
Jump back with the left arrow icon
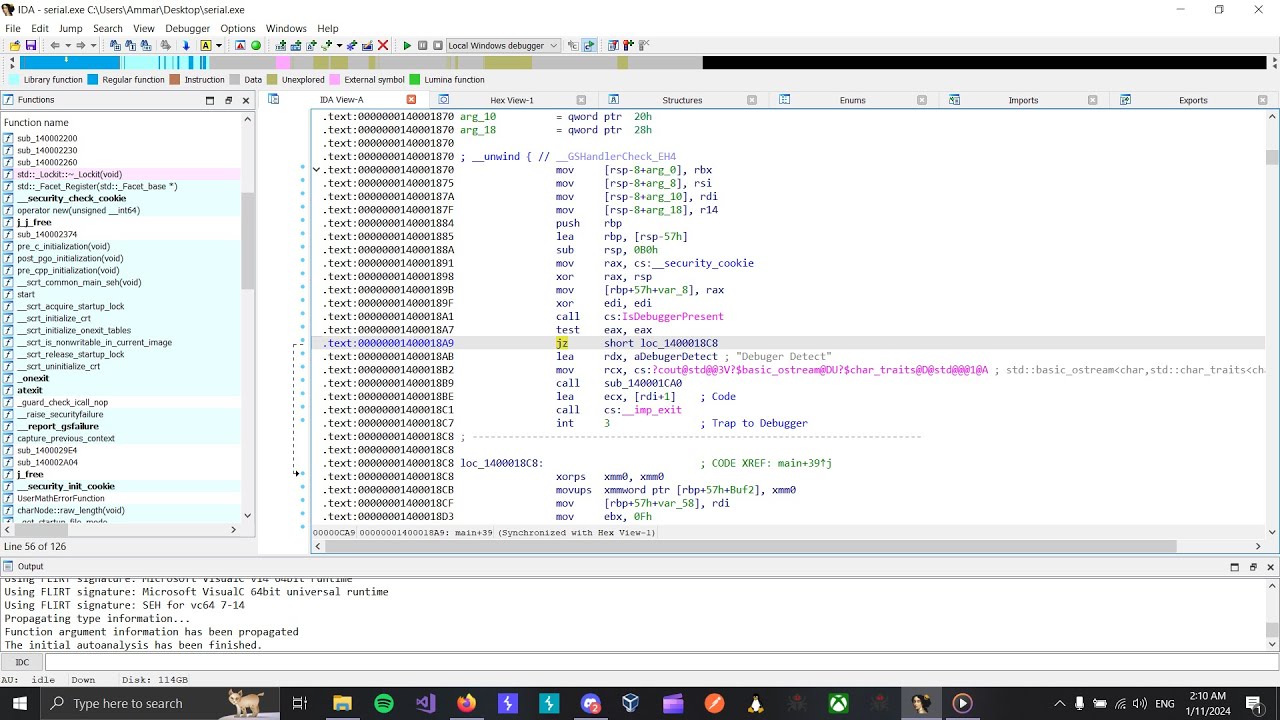pos(55,45)
